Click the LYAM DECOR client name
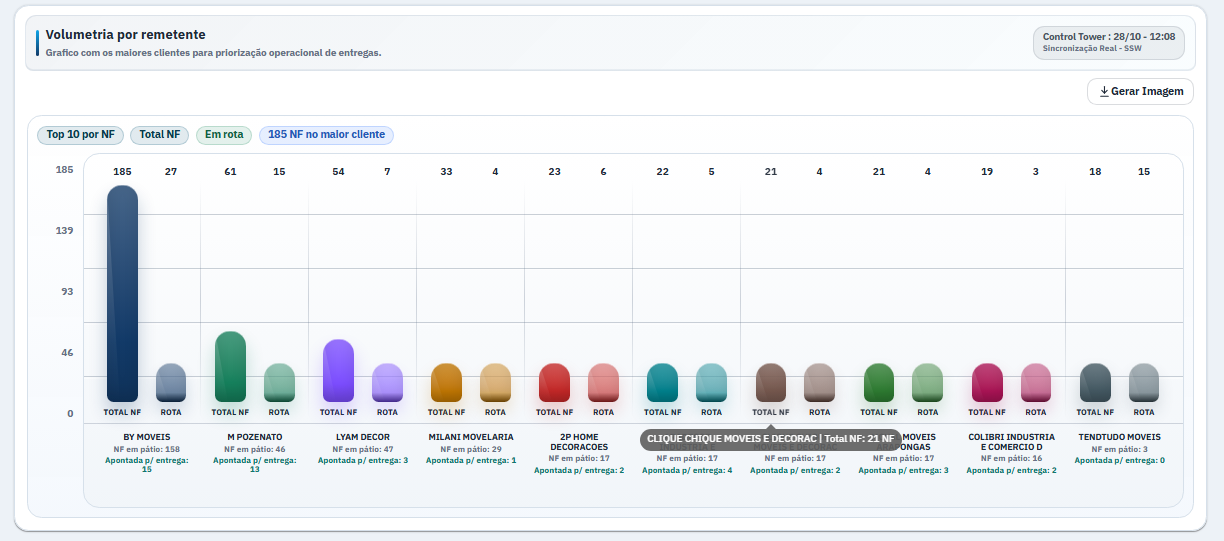This screenshot has width=1224, height=541. point(363,437)
